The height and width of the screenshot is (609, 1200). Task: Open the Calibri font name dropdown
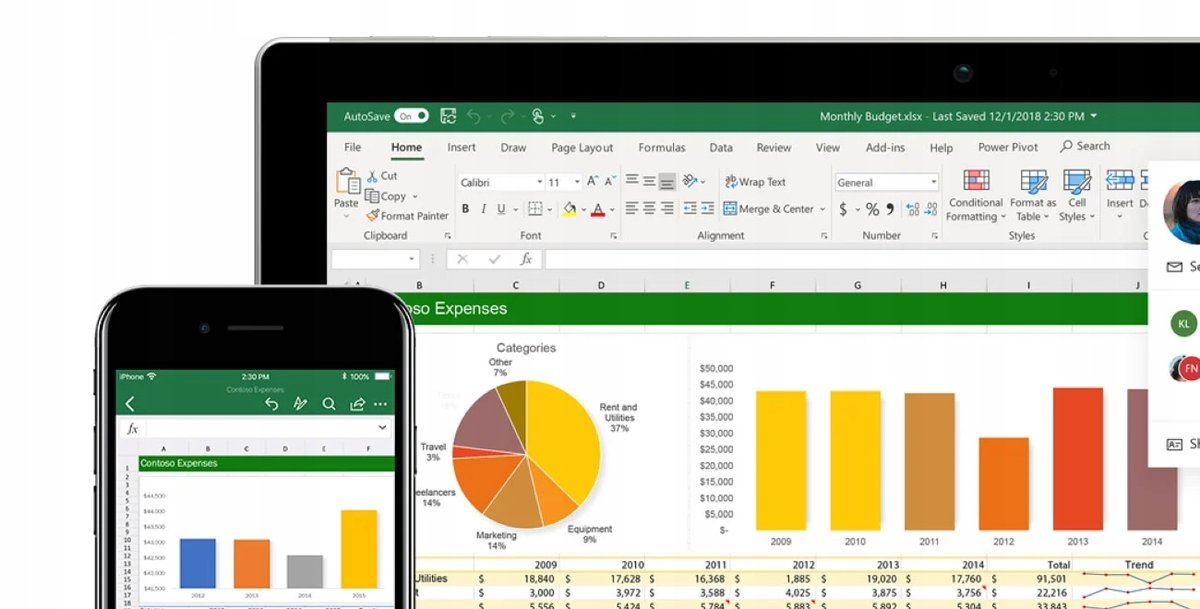pyautogui.click(x=501, y=182)
